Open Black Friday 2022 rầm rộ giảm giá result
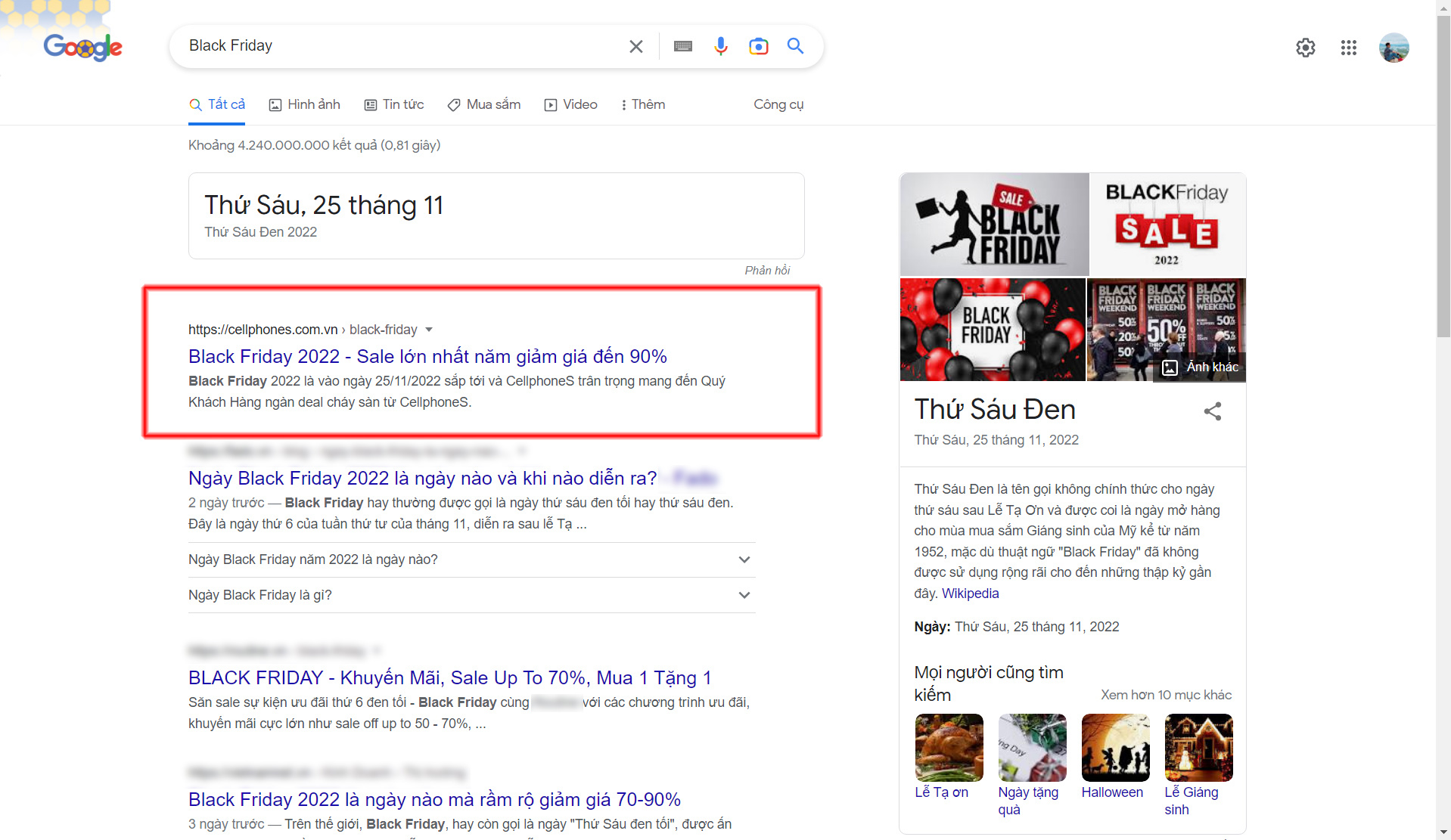 click(x=434, y=799)
